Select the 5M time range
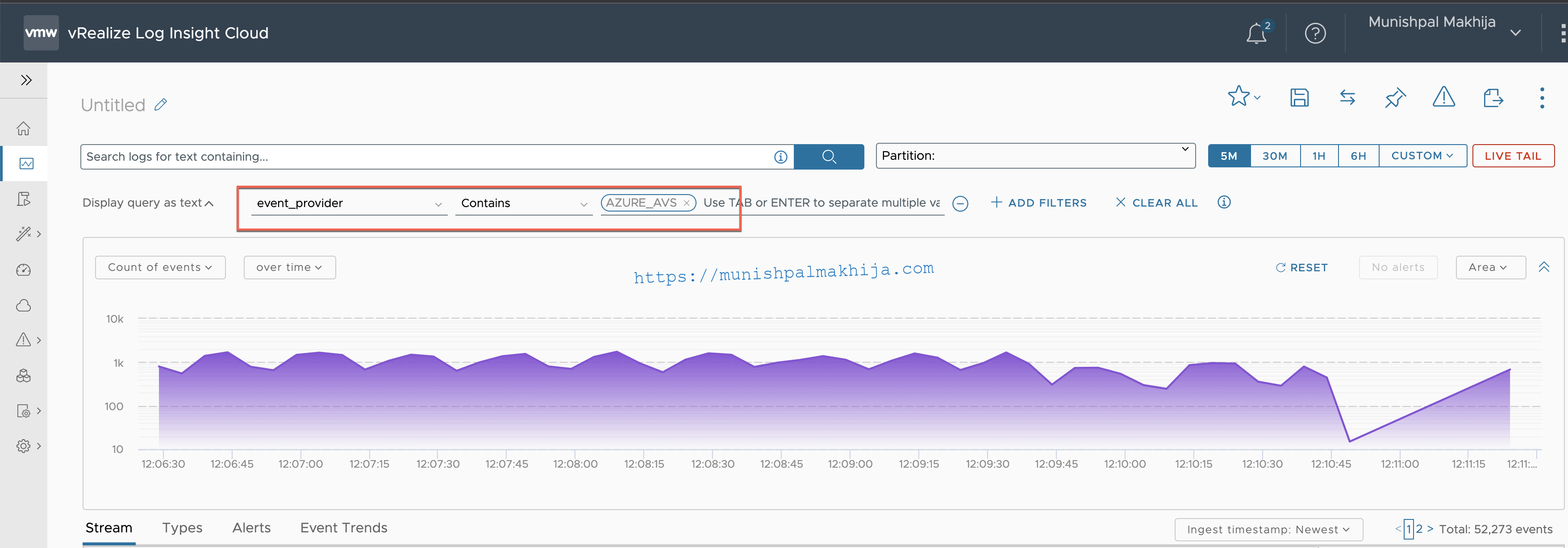 tap(1228, 156)
